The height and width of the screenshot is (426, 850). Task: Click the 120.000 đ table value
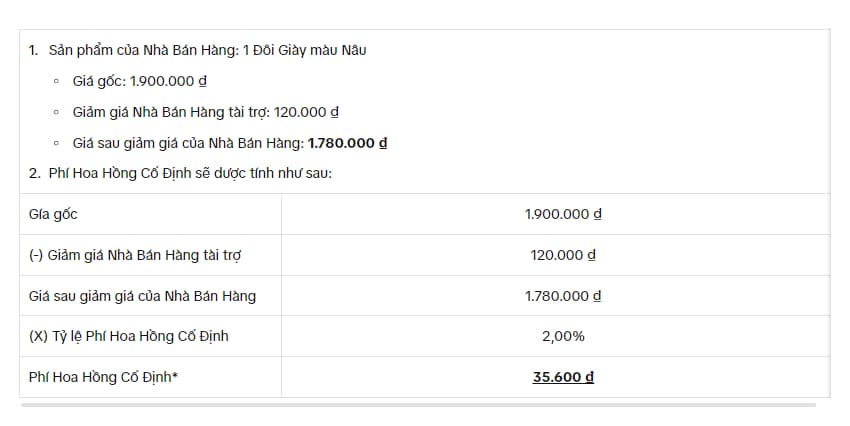point(563,255)
